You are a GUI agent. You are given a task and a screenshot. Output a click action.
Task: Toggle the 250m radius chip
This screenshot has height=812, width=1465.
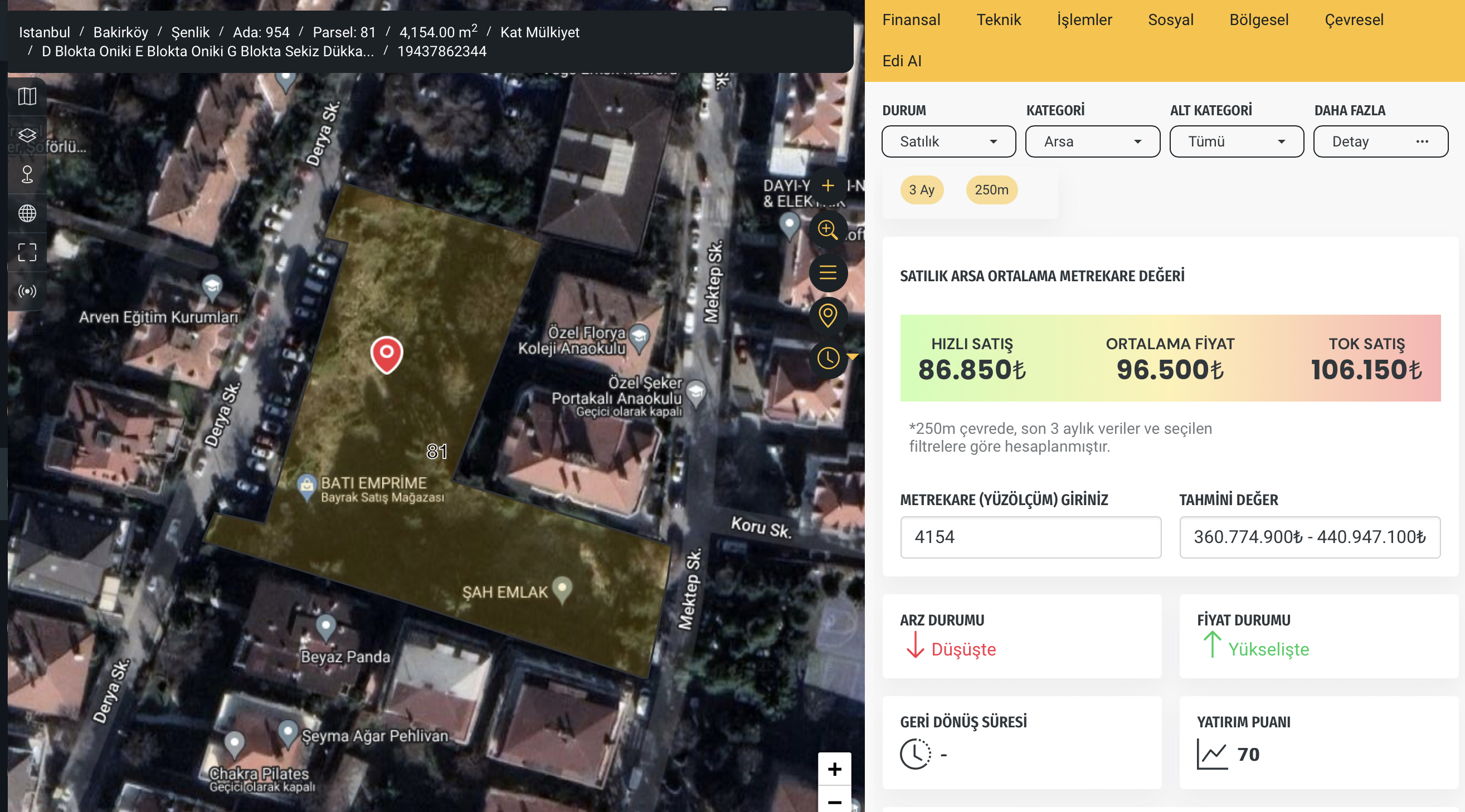tap(991, 190)
